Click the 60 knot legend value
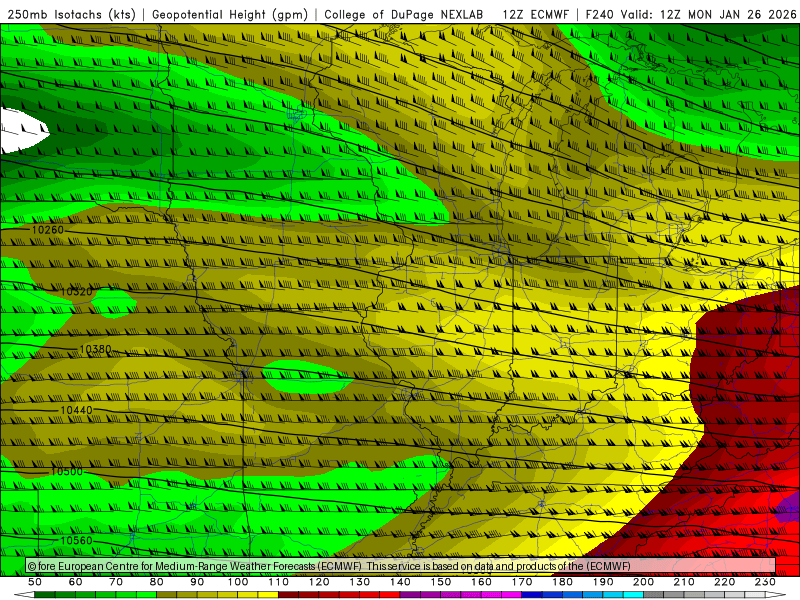Viewport: 800px width, 600px height. coord(76,582)
